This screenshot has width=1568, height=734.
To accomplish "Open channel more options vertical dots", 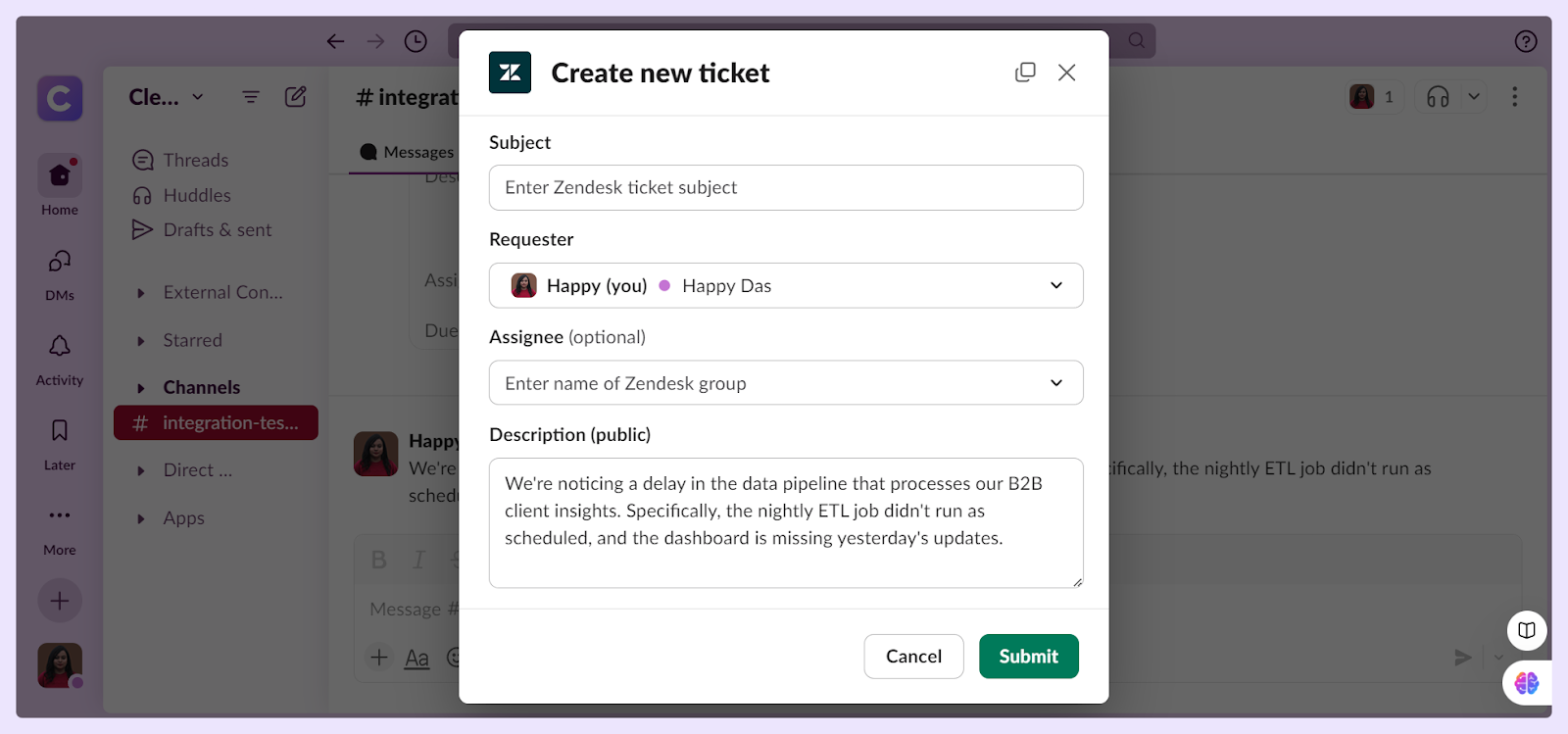I will click(x=1514, y=96).
